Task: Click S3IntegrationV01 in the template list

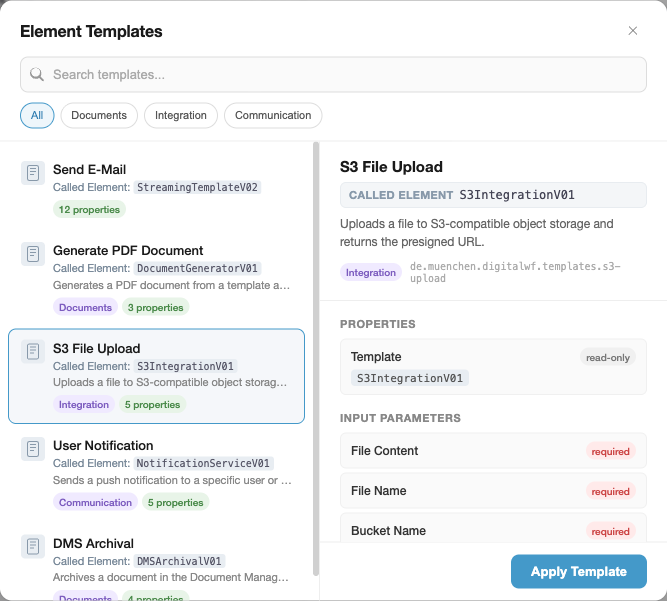Action: [x=185, y=366]
